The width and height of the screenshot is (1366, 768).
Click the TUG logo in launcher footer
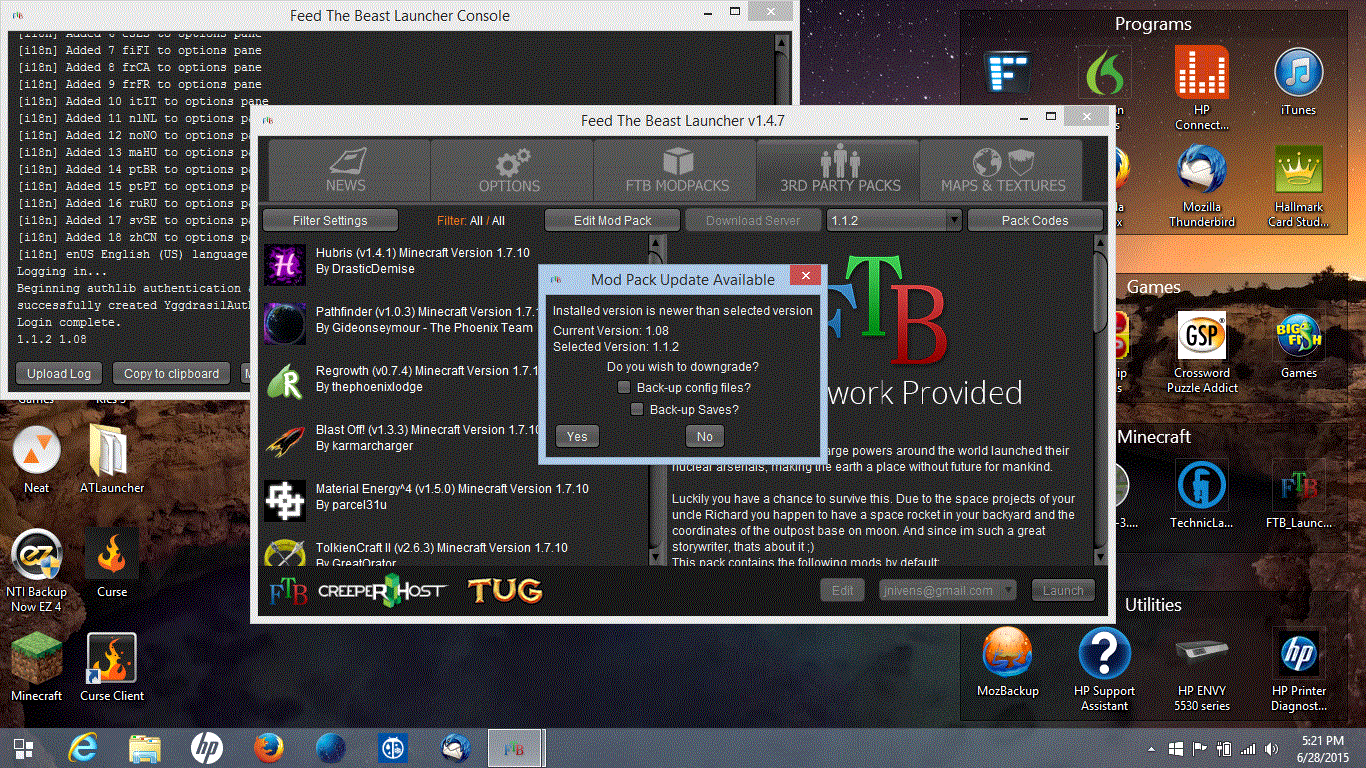pyautogui.click(x=505, y=591)
